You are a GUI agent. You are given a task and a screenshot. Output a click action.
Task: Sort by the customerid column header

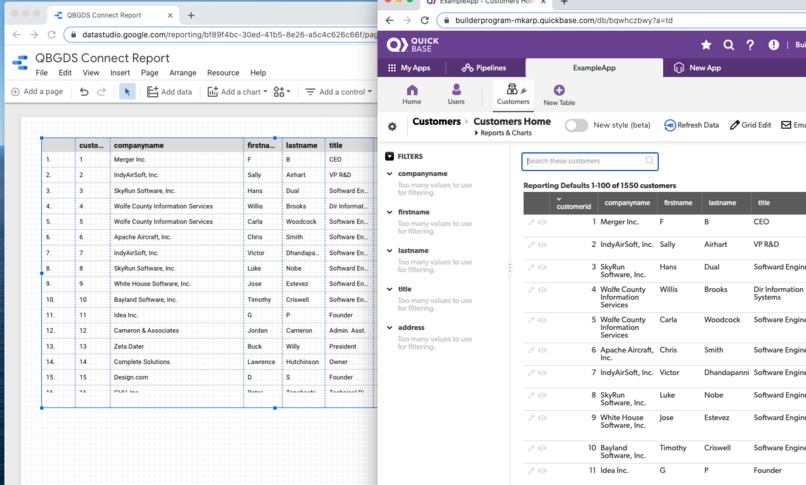pos(573,207)
